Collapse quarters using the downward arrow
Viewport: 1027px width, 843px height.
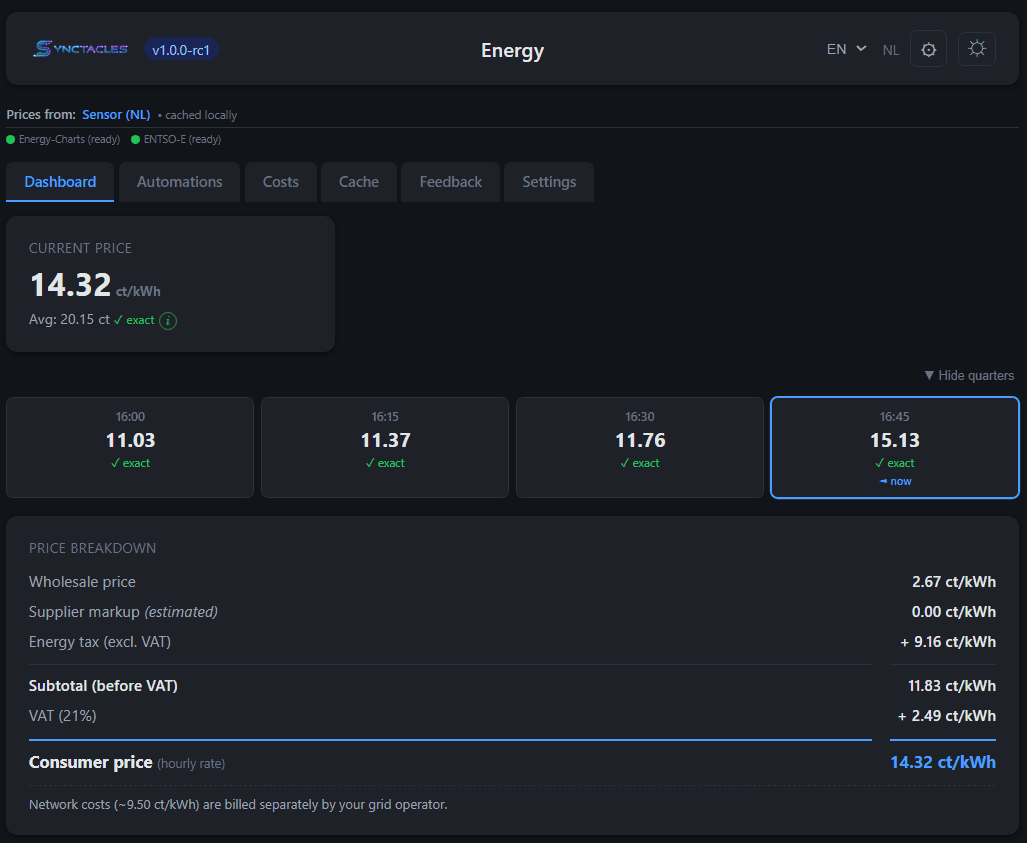tap(928, 375)
